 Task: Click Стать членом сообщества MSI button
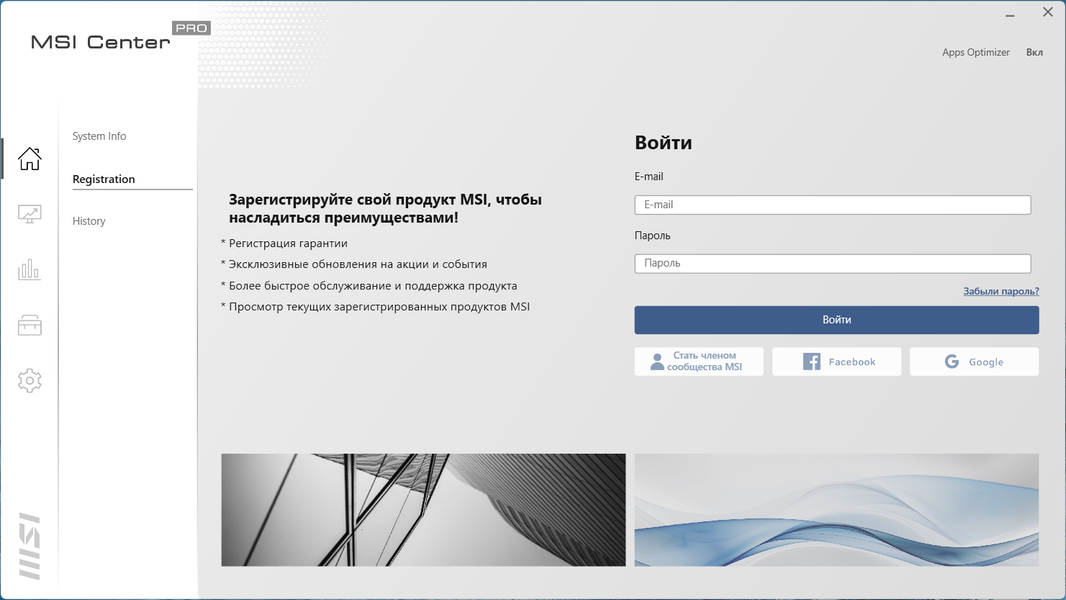(x=699, y=361)
